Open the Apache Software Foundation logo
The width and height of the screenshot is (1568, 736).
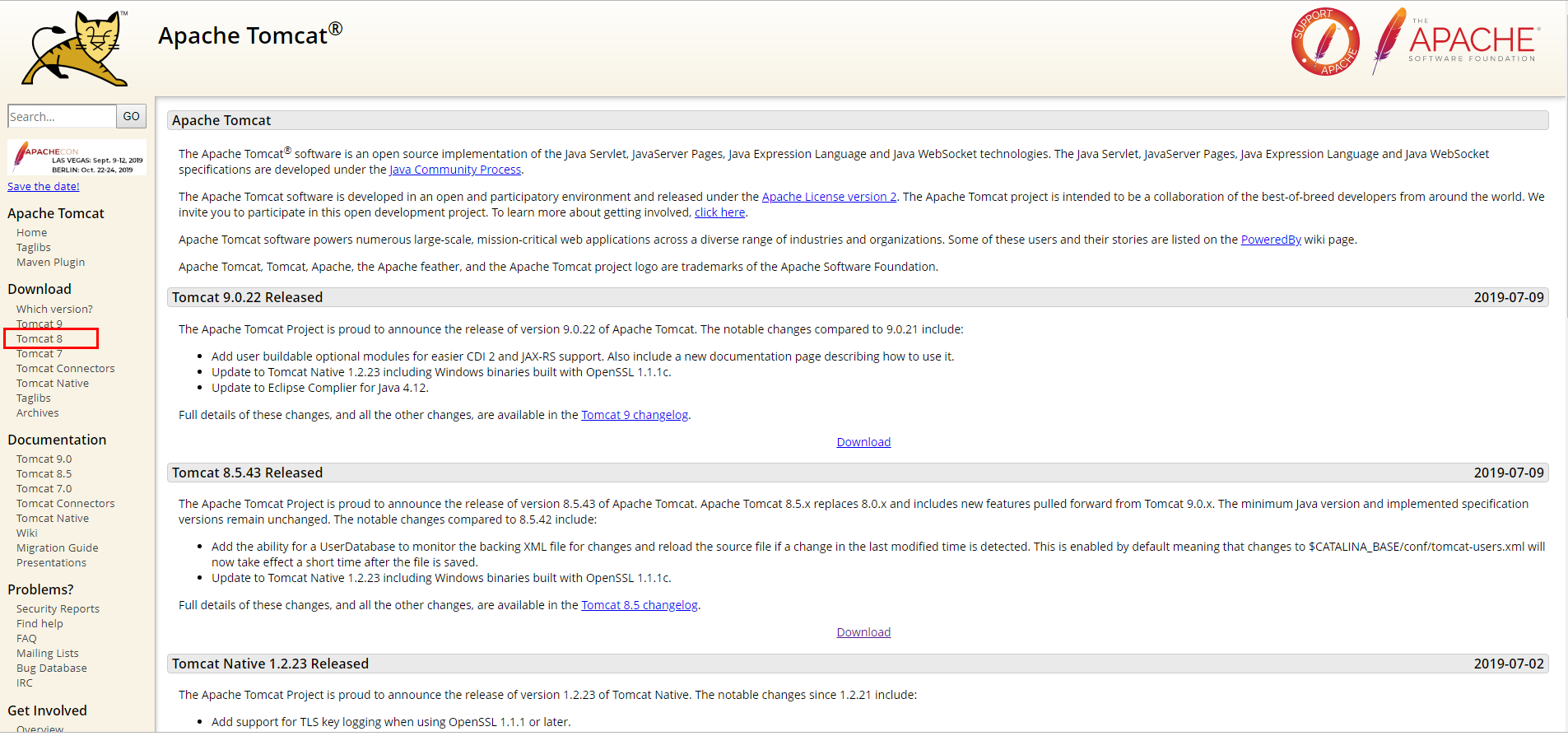point(1455,40)
